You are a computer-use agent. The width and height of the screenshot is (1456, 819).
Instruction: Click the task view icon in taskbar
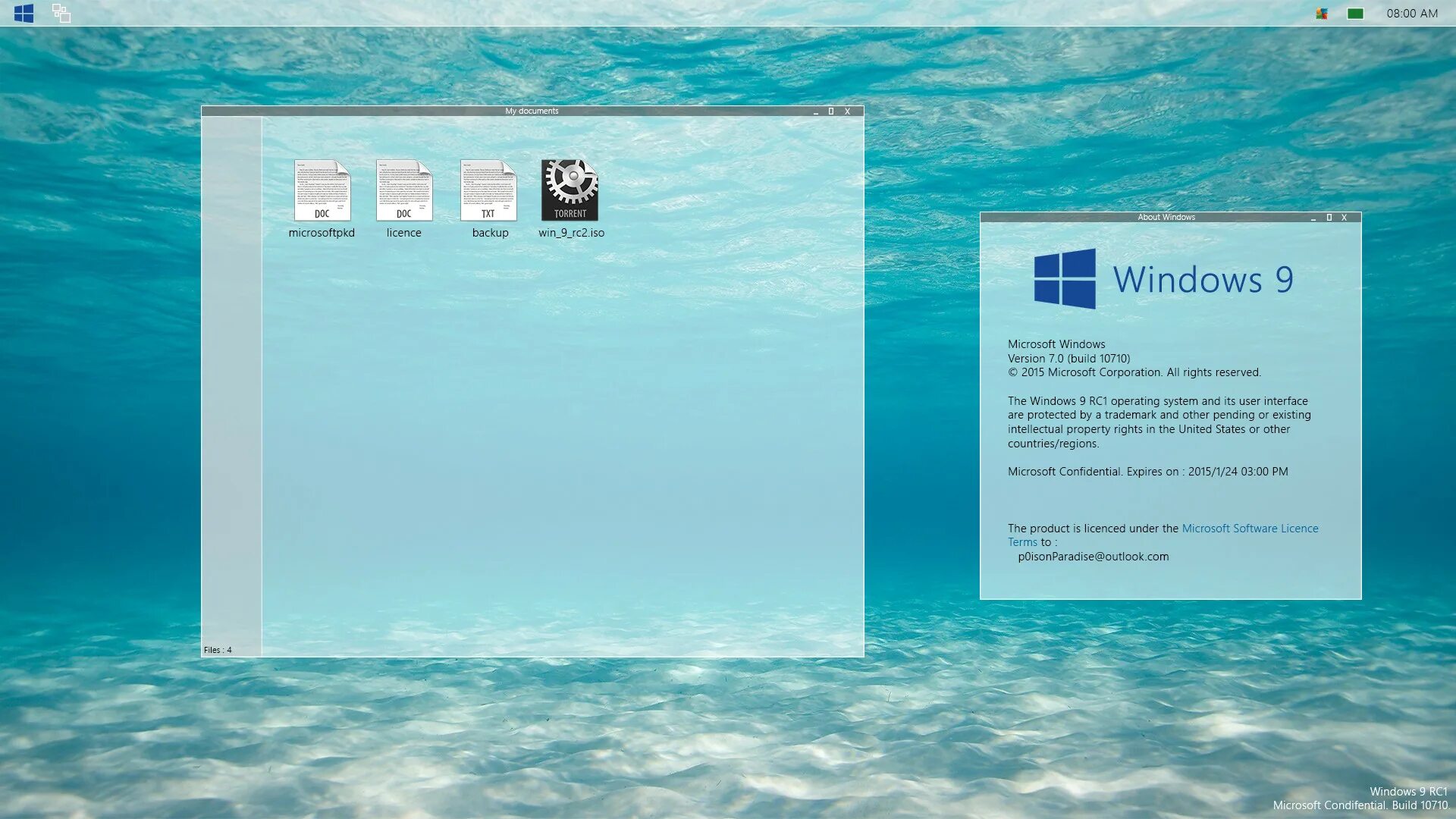[x=61, y=13]
